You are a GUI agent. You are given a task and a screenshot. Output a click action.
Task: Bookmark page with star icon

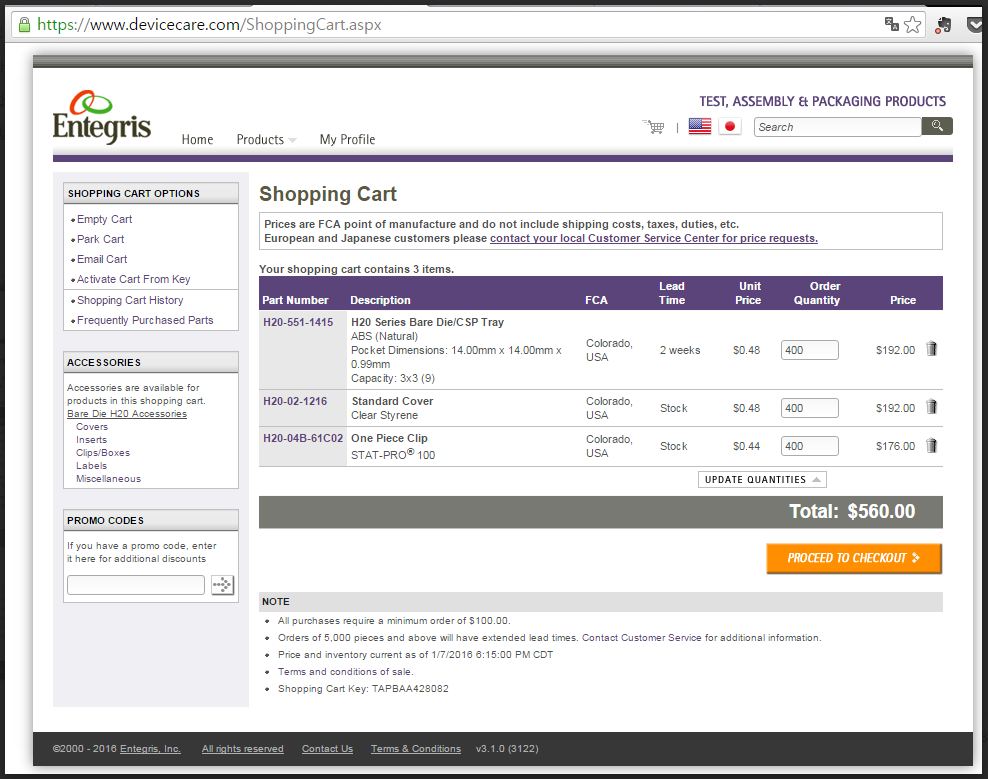pos(912,25)
